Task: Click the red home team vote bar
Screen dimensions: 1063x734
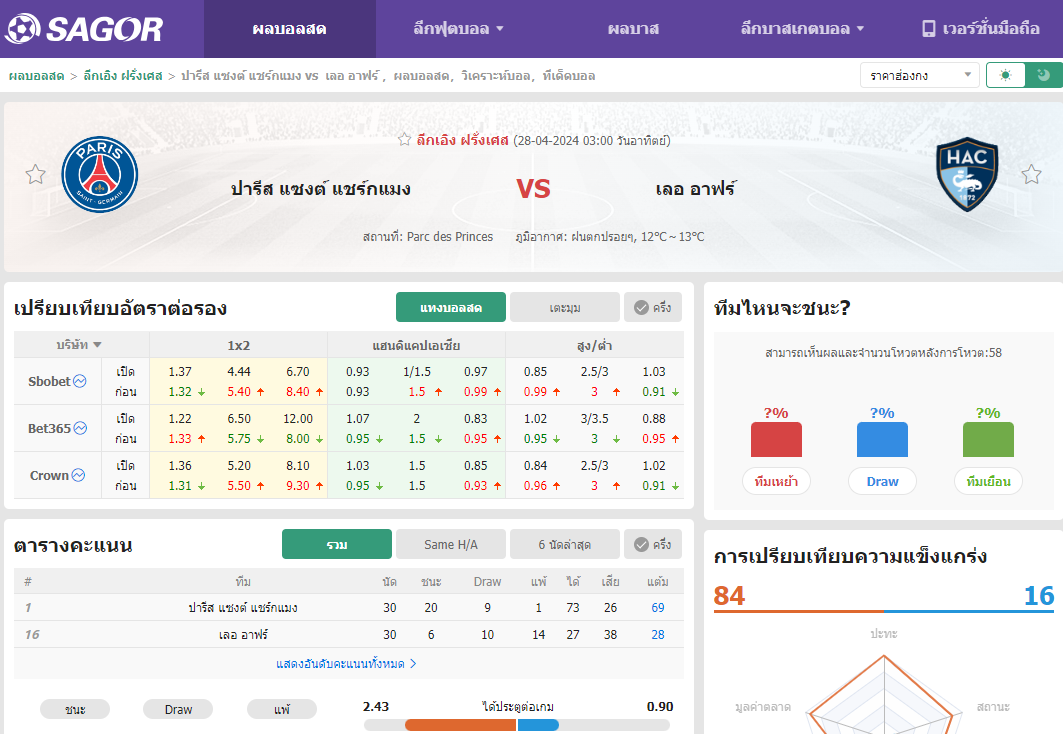Action: (776, 439)
